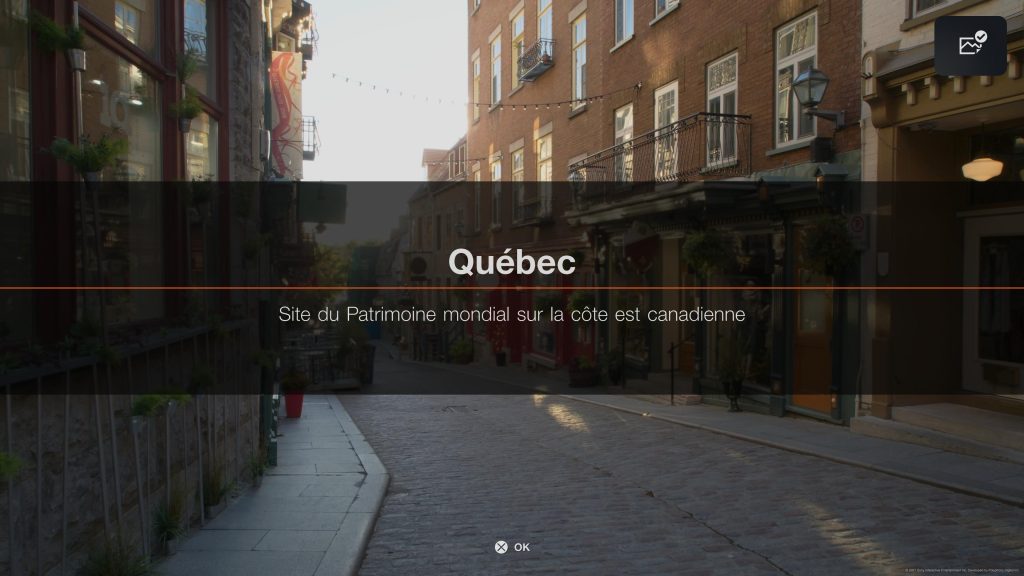The height and width of the screenshot is (576, 1024).
Task: Click the glowing hanging ceiling lamp
Action: click(x=982, y=169)
